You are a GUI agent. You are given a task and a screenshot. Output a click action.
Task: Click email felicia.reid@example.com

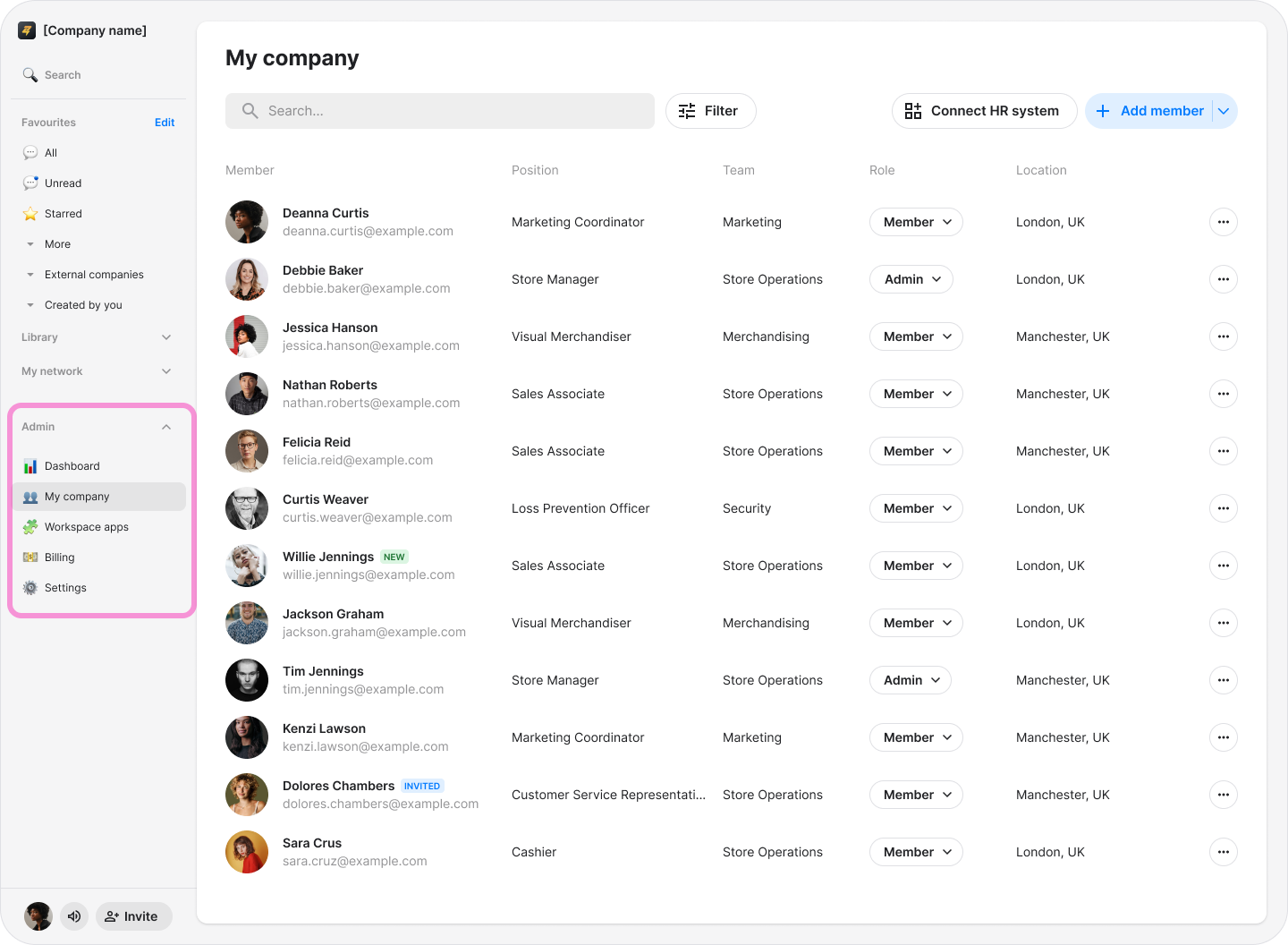[358, 460]
